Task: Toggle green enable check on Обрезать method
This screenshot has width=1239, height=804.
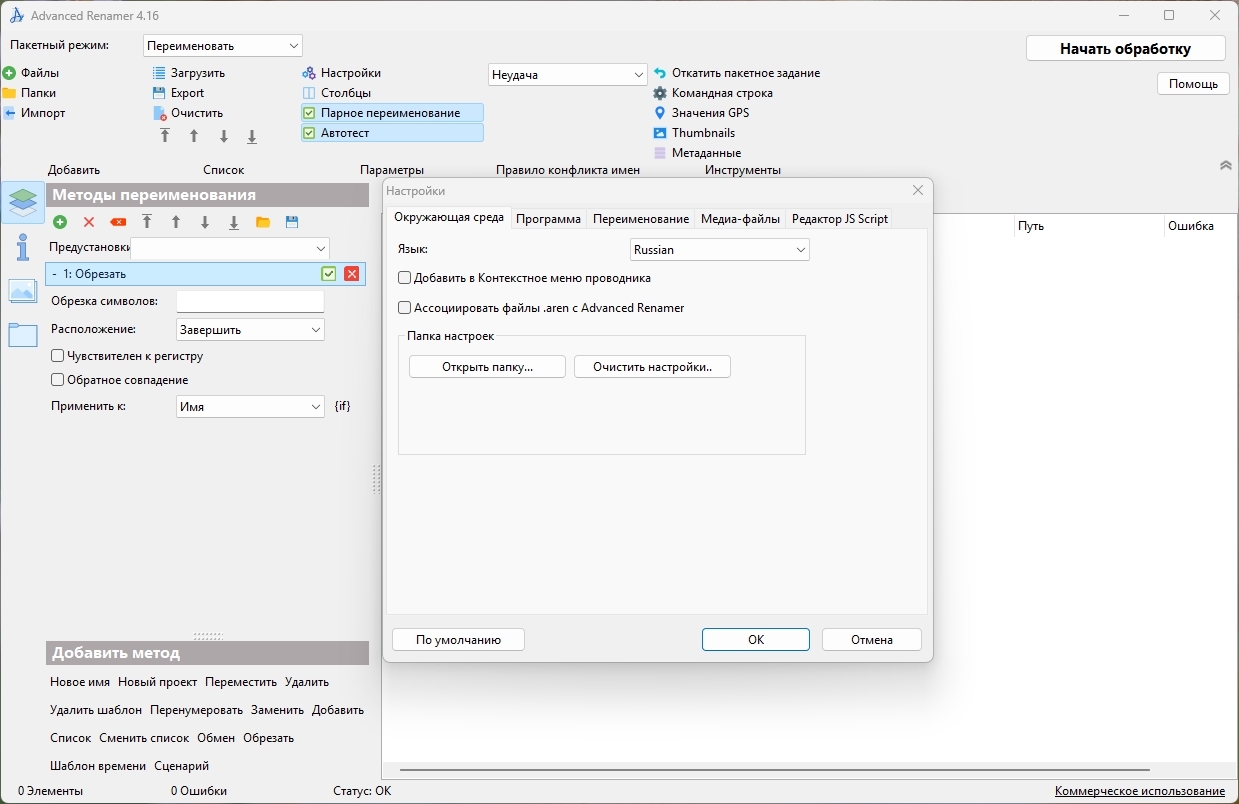Action: 329,274
